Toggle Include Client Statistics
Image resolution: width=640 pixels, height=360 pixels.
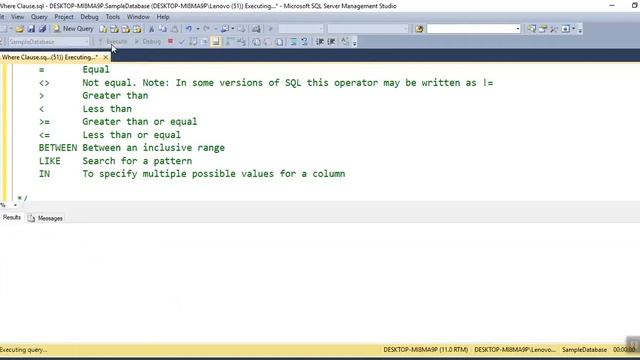[241, 42]
